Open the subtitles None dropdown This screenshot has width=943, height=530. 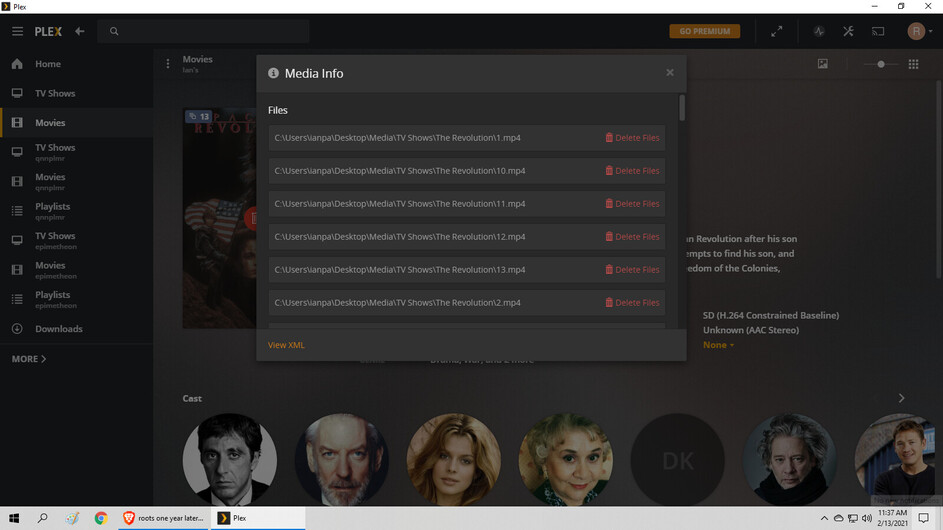click(718, 345)
